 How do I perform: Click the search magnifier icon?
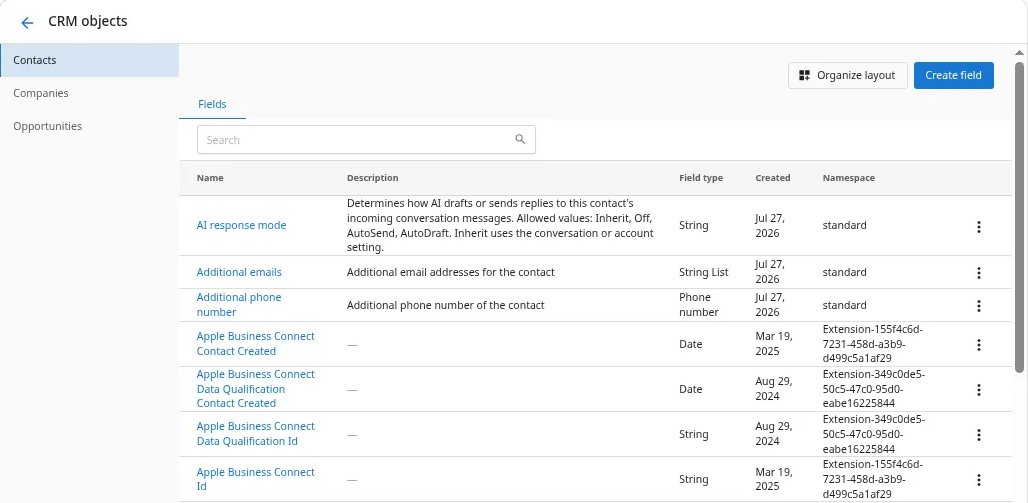(521, 139)
